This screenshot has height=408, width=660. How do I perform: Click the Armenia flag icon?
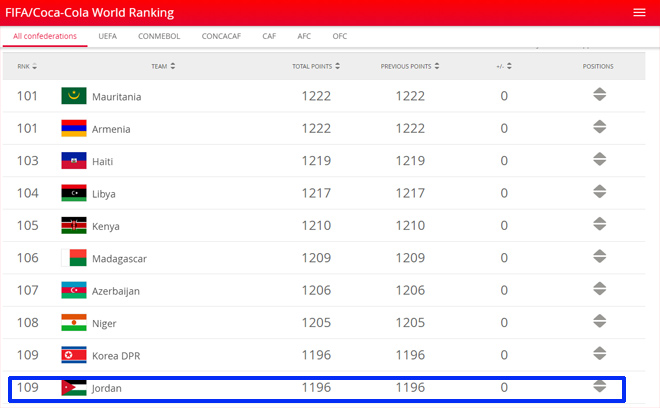click(x=73, y=128)
